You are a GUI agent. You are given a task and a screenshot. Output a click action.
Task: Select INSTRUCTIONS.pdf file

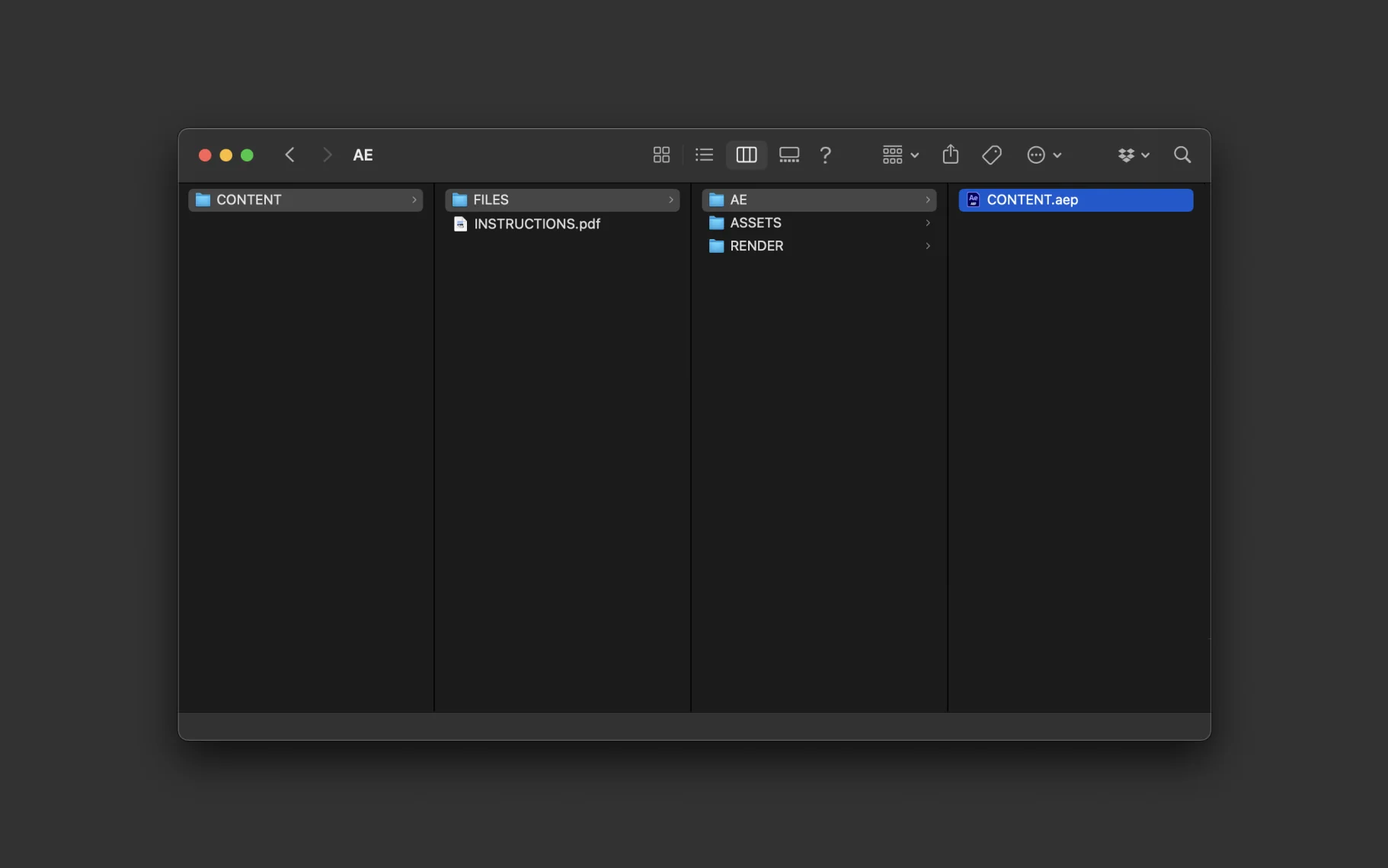pos(536,224)
